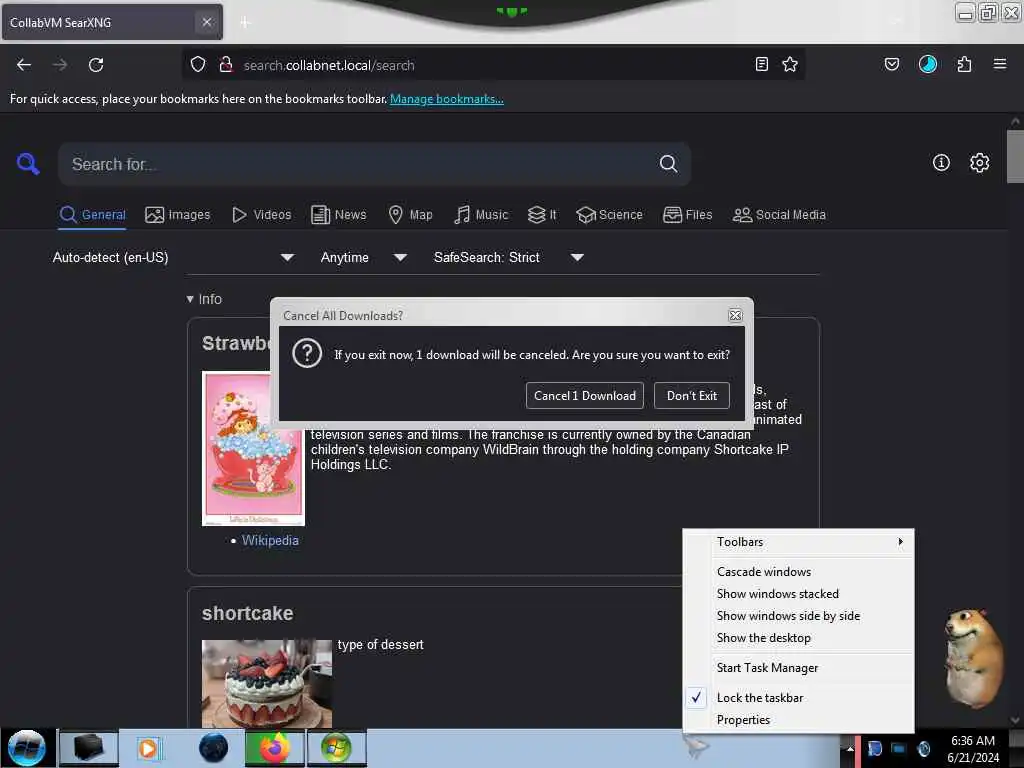Switch to the Music tab
This screenshot has height=768, width=1024.
pyautogui.click(x=481, y=214)
